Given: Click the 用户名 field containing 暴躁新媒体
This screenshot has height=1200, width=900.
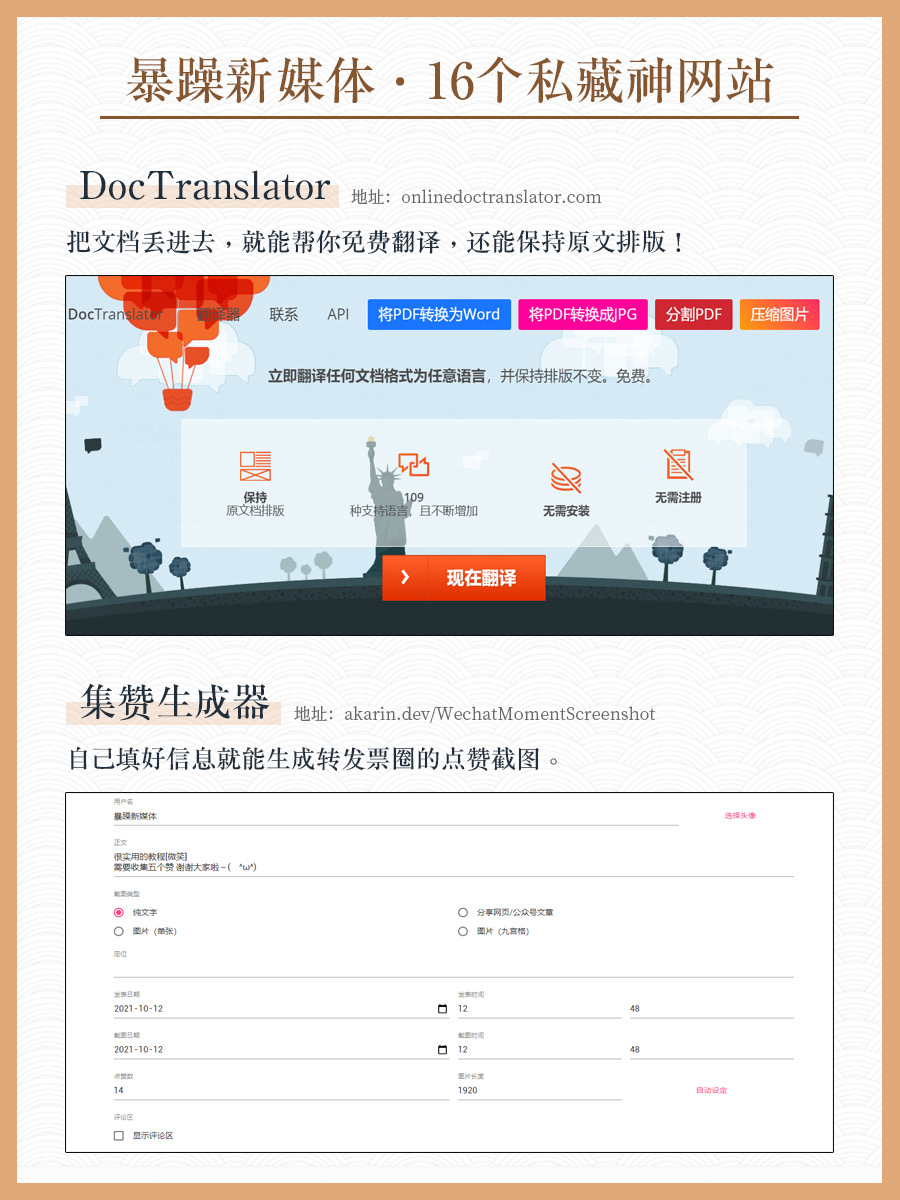Looking at the screenshot, I should click(x=396, y=816).
